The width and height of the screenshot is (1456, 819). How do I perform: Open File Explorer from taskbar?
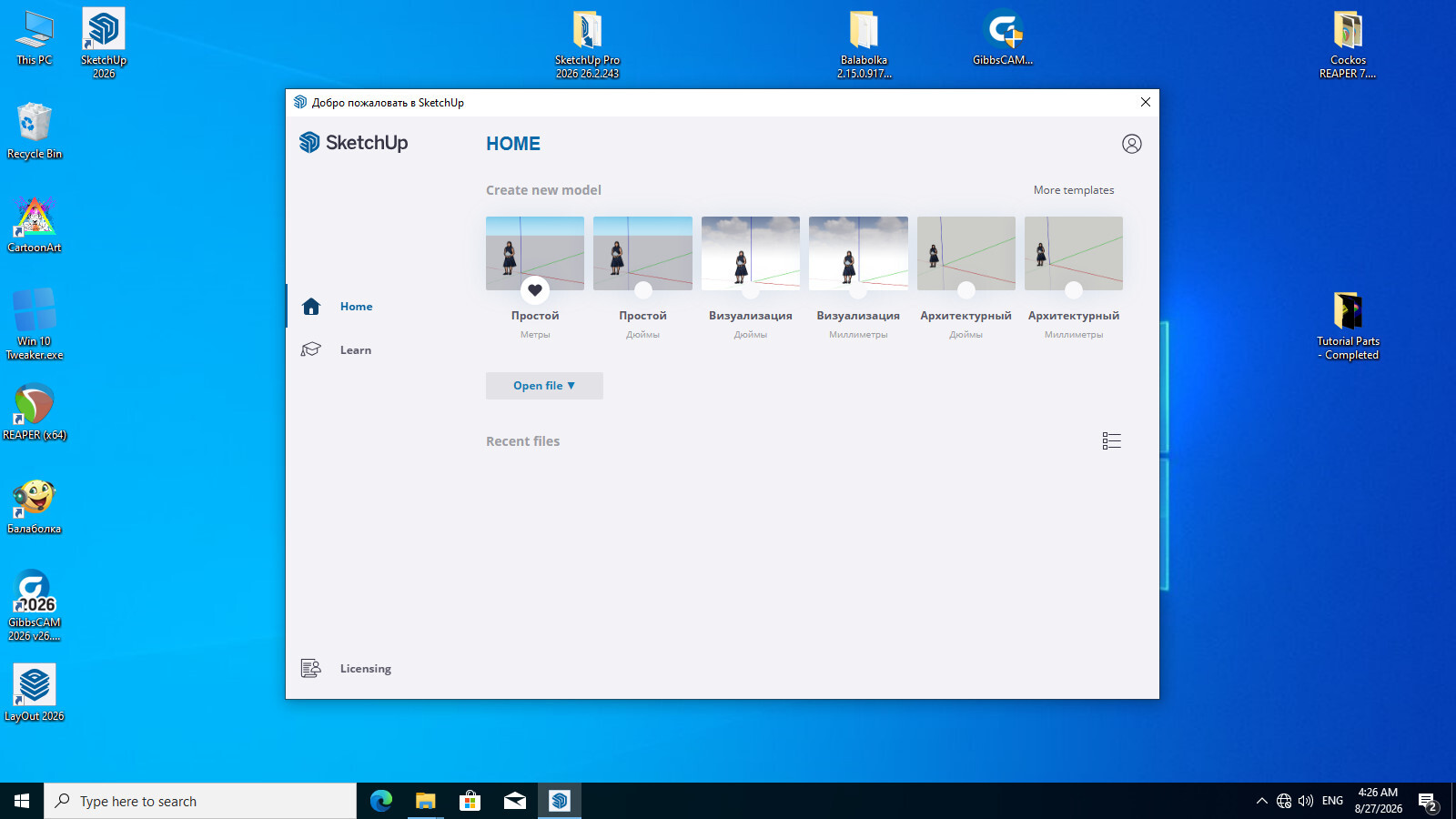coord(425,801)
